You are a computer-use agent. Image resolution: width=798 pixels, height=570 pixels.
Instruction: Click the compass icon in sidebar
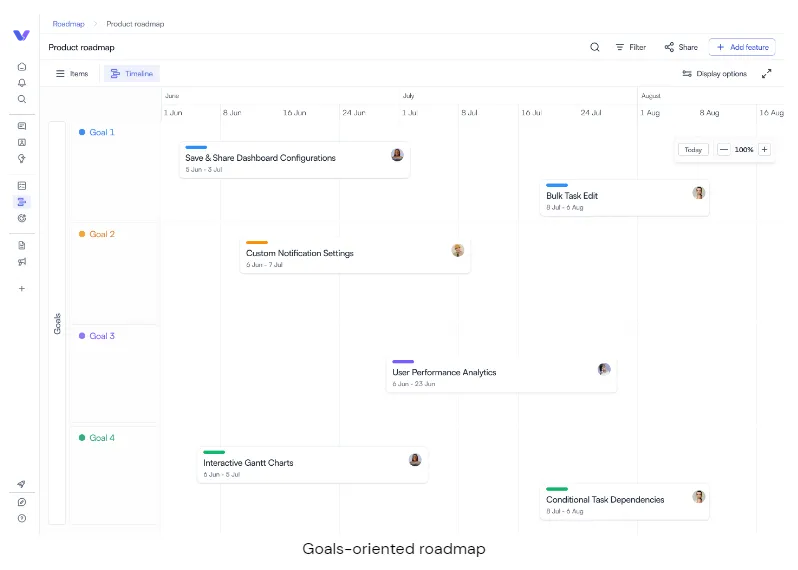click(22, 502)
